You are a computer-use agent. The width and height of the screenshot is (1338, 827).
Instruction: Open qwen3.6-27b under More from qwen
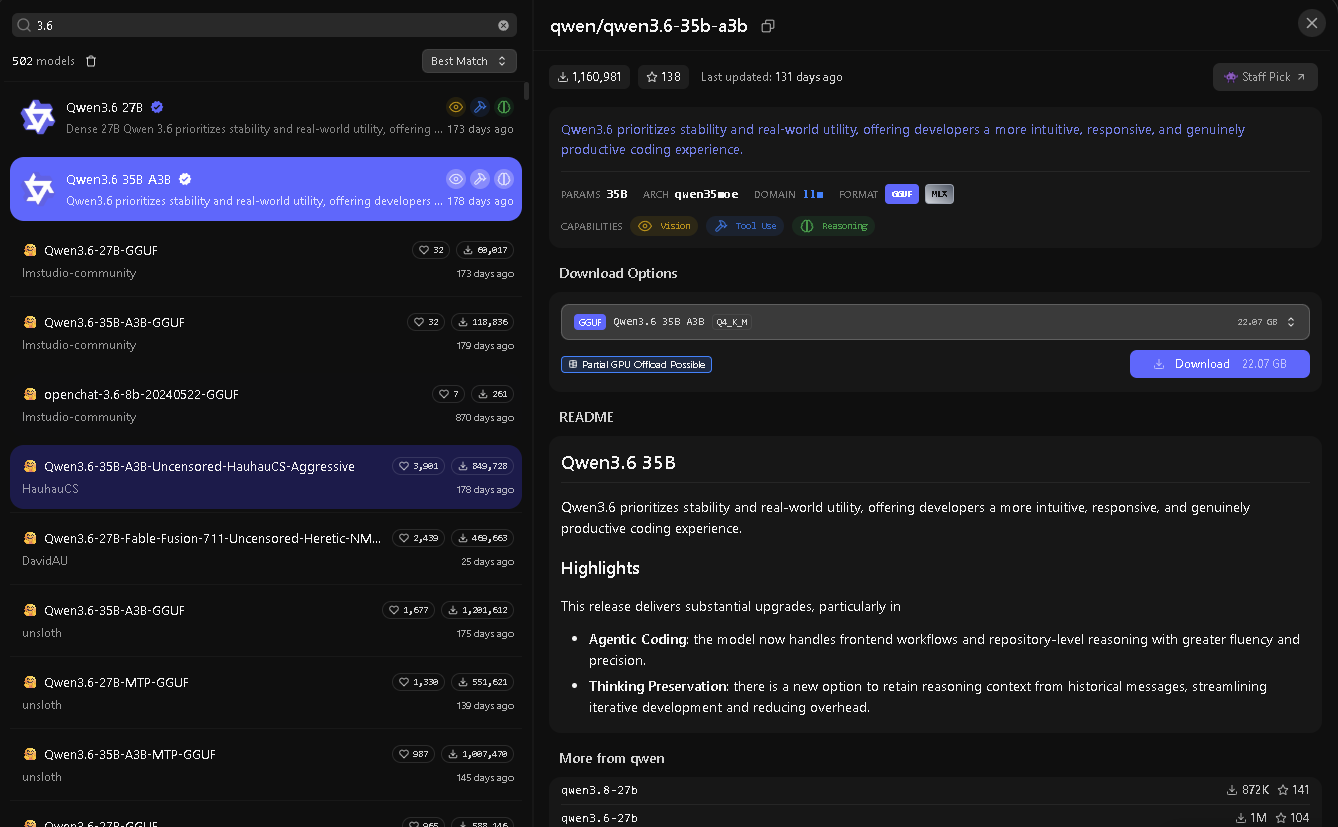pos(935,816)
